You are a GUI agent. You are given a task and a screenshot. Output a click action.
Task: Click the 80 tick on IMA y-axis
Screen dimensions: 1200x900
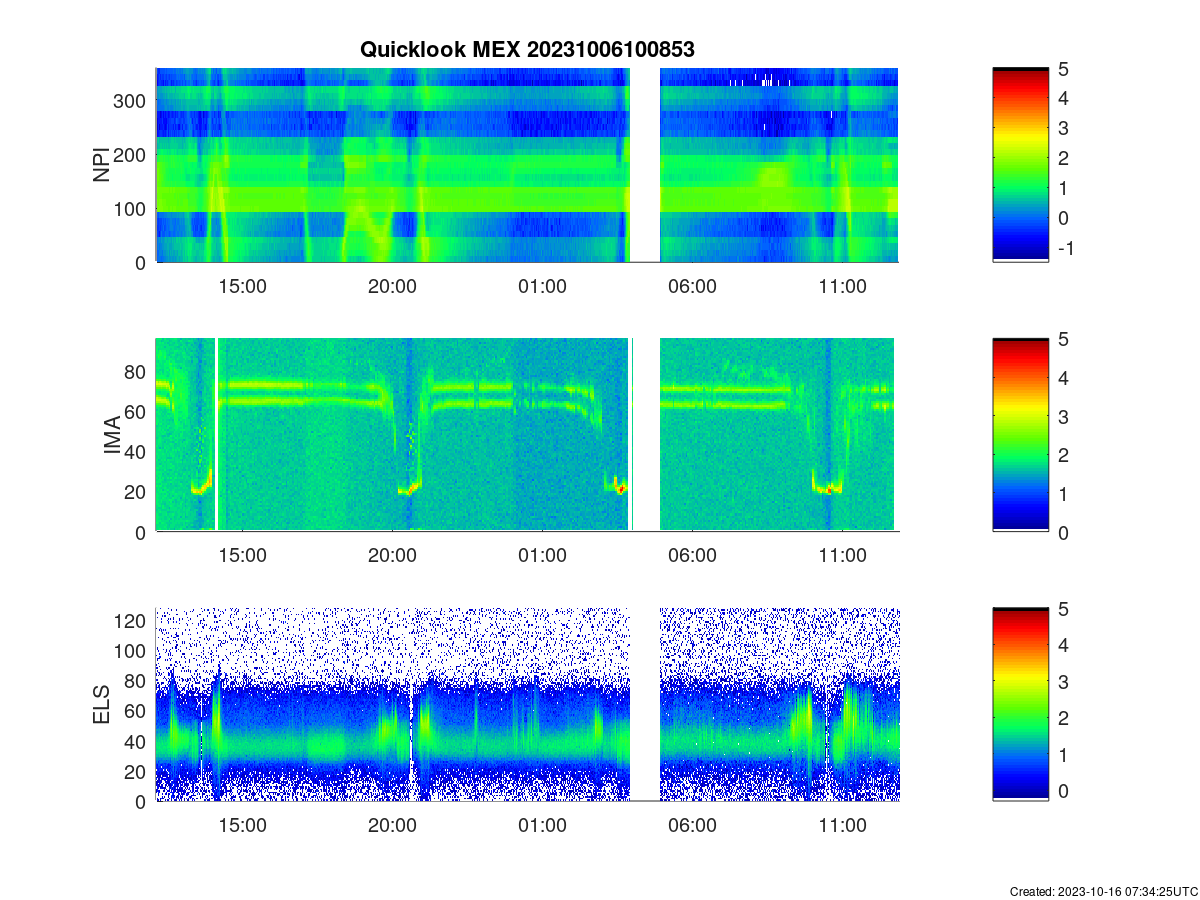click(136, 371)
